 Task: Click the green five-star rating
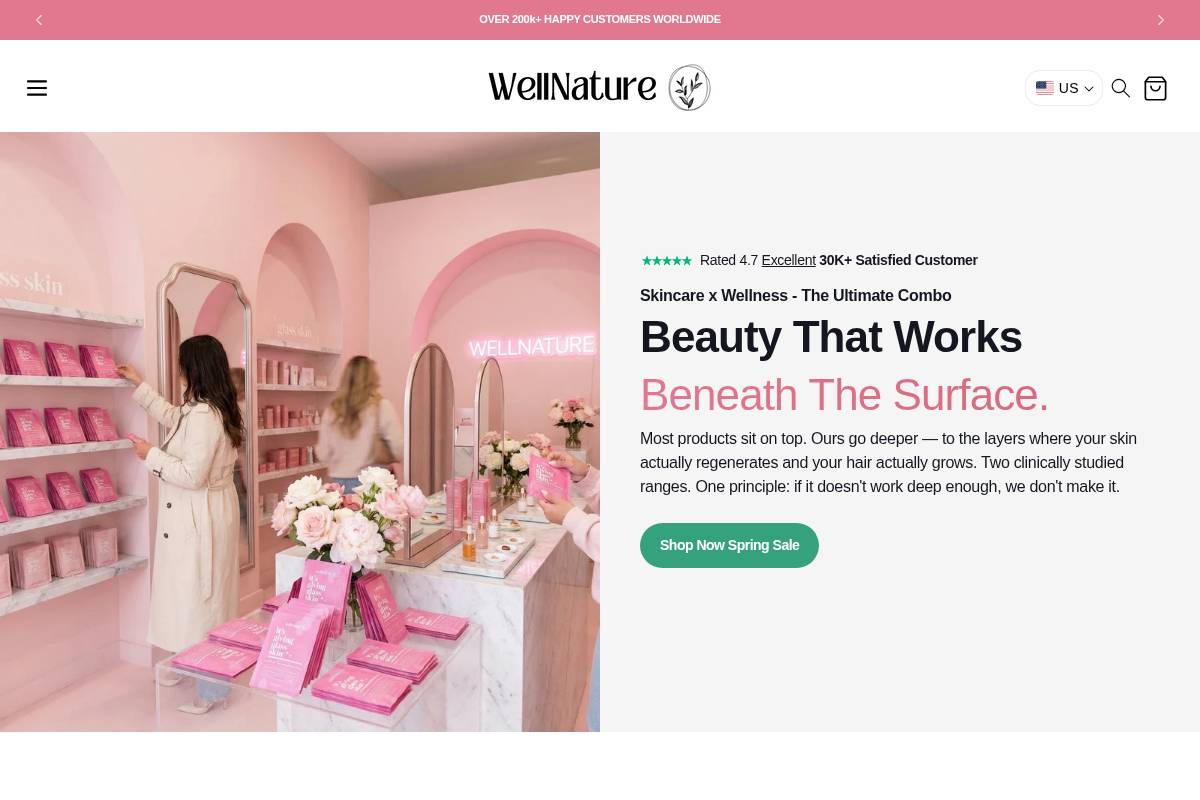666,261
